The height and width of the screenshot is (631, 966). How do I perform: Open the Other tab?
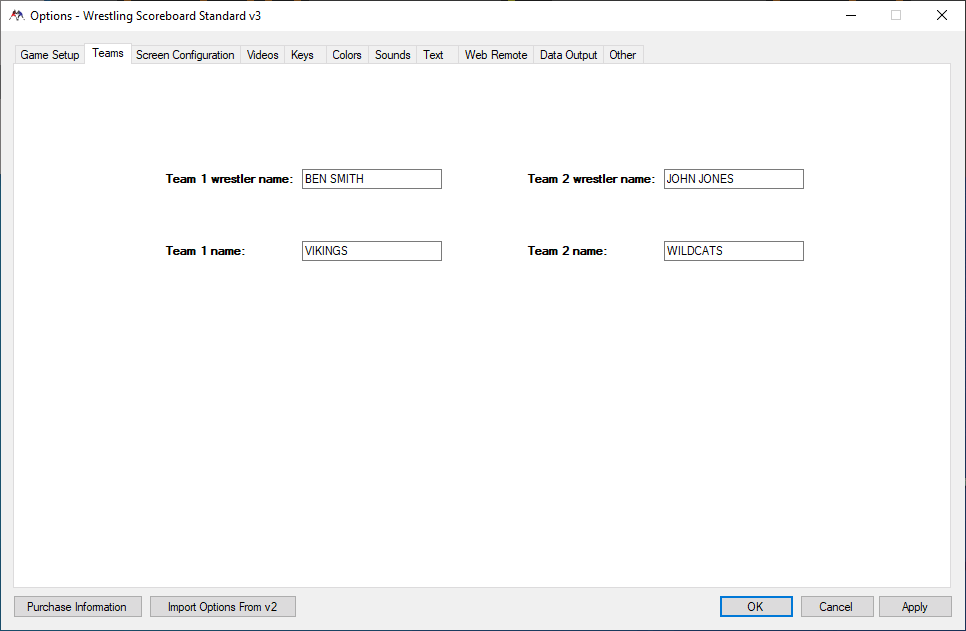tap(622, 55)
